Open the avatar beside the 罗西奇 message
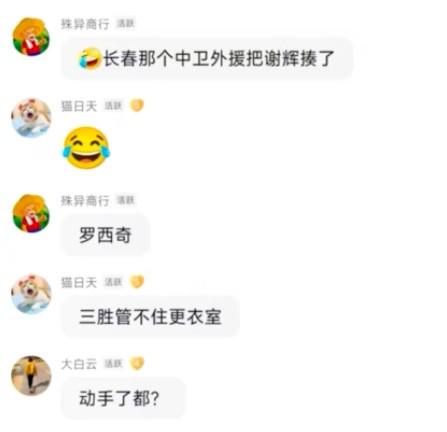This screenshot has height=432, width=447. click(31, 213)
